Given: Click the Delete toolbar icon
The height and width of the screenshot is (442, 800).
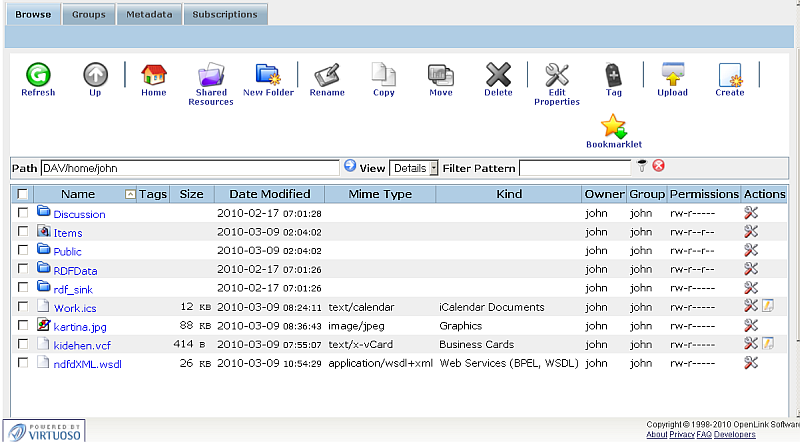Looking at the screenshot, I should point(498,75).
